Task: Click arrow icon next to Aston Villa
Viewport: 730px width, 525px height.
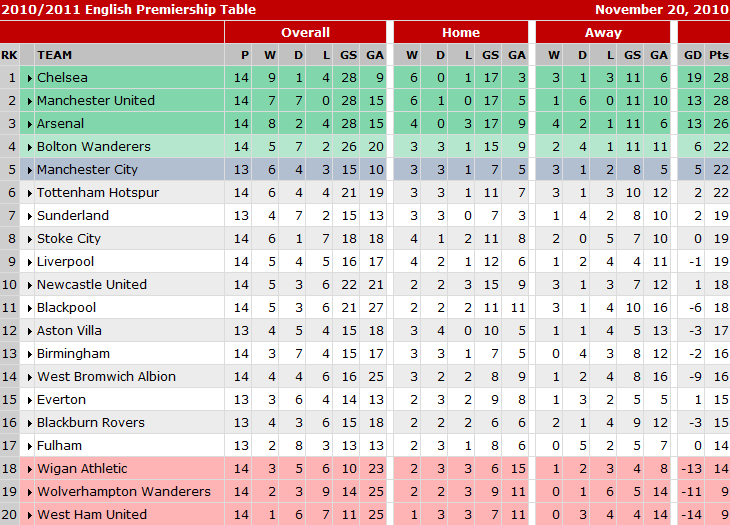Action: (29, 331)
